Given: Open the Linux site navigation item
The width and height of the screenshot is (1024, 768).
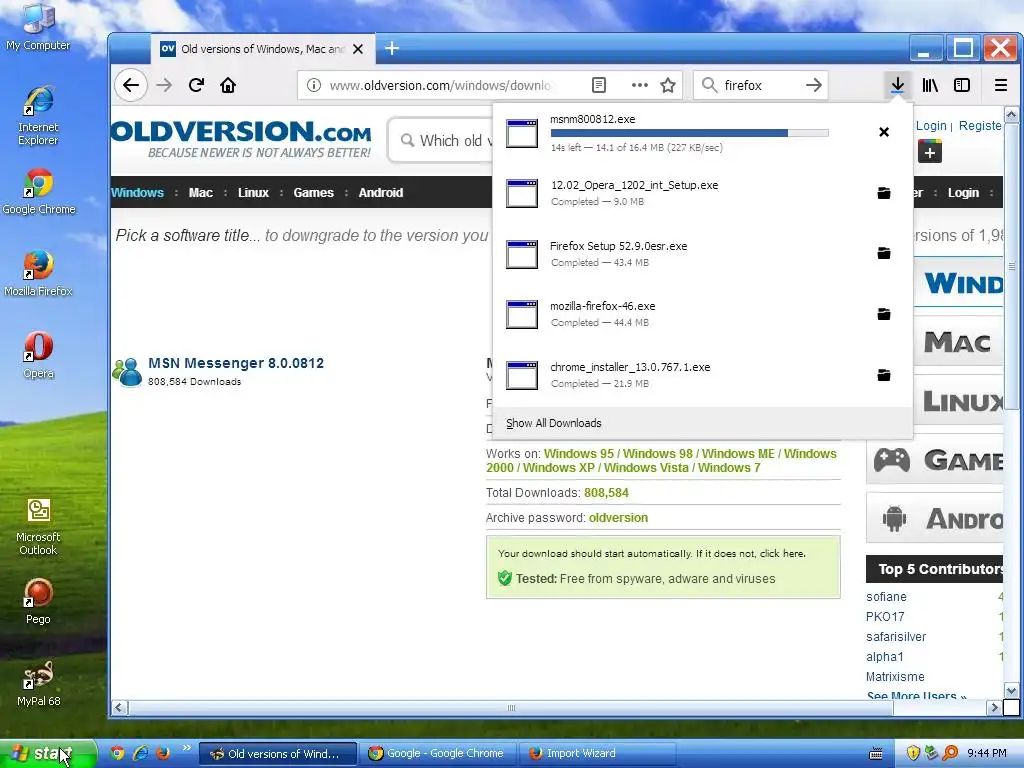Looking at the screenshot, I should point(253,193).
